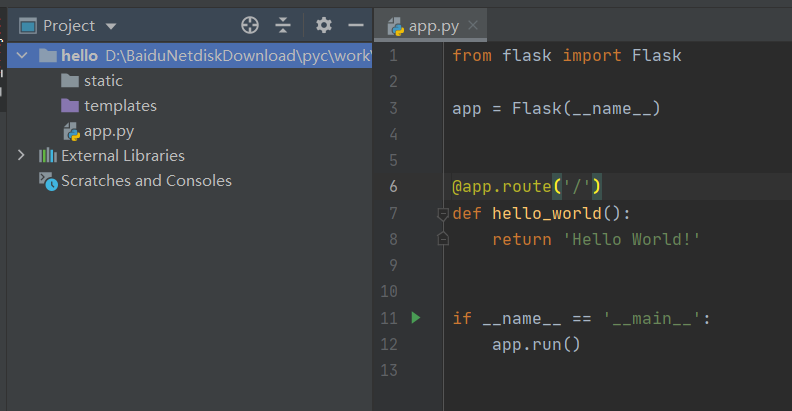
Task: Open Project panel settings gear
Action: [324, 25]
